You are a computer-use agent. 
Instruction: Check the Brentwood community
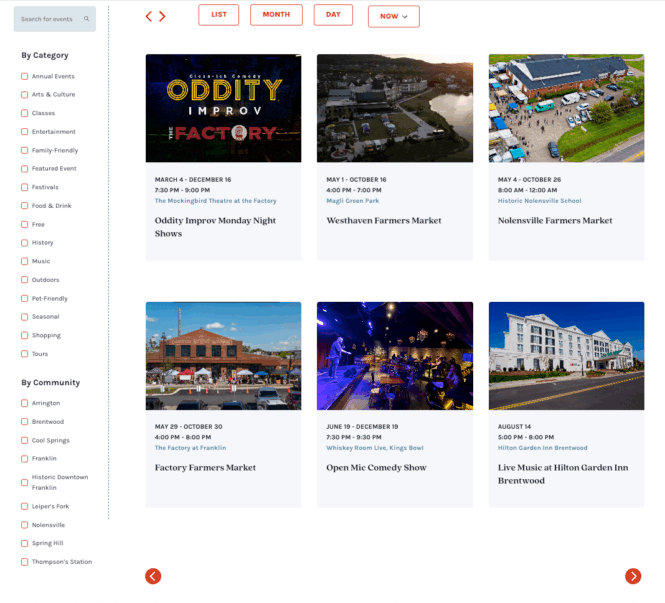pyautogui.click(x=25, y=422)
